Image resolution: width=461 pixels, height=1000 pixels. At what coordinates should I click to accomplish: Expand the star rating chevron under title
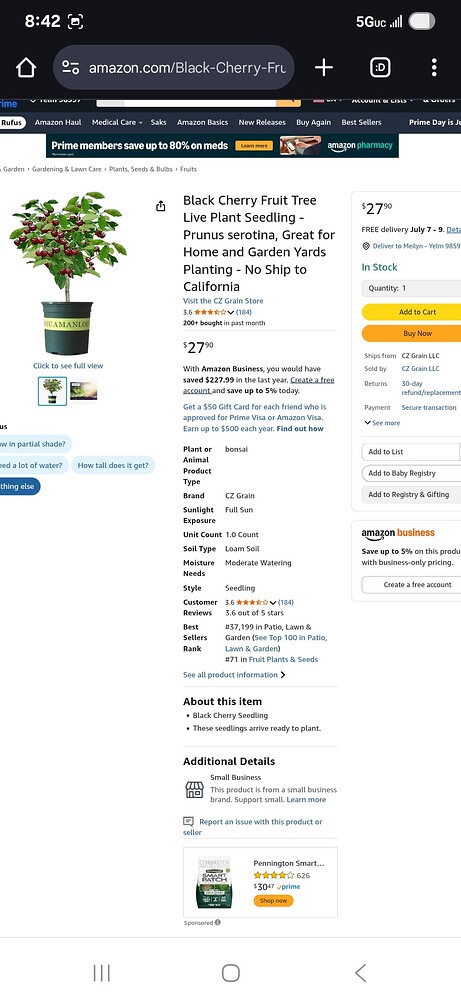coord(231,312)
